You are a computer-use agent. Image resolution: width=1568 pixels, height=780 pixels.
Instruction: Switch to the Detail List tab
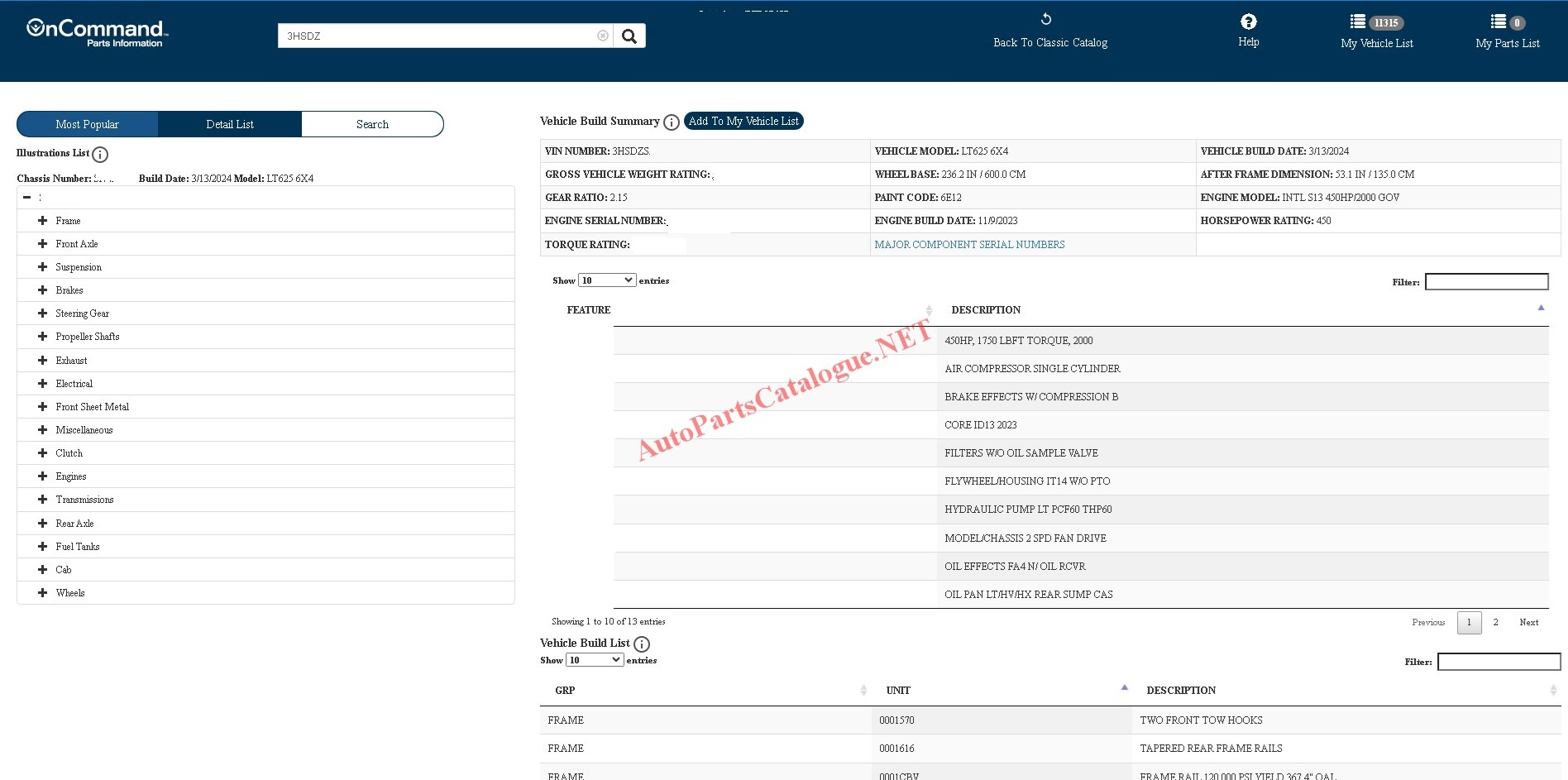click(229, 124)
